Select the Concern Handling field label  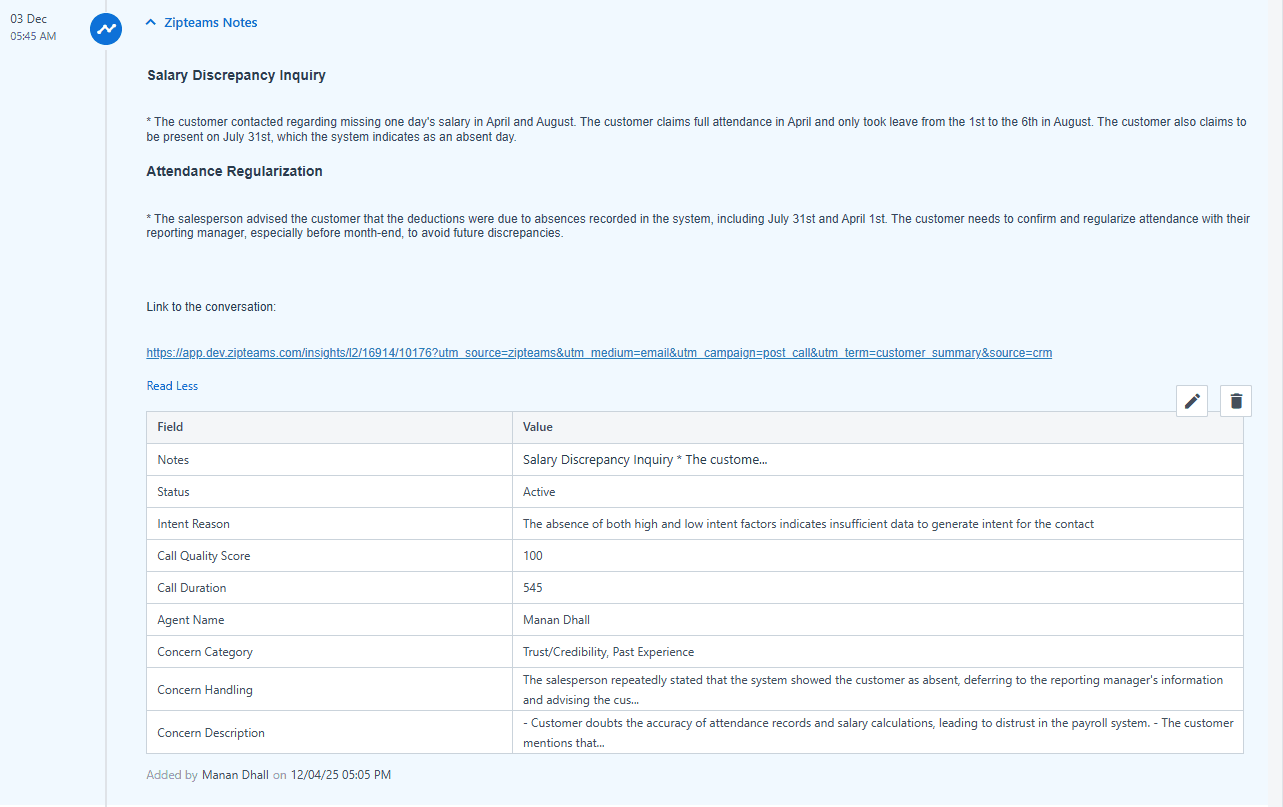[205, 690]
